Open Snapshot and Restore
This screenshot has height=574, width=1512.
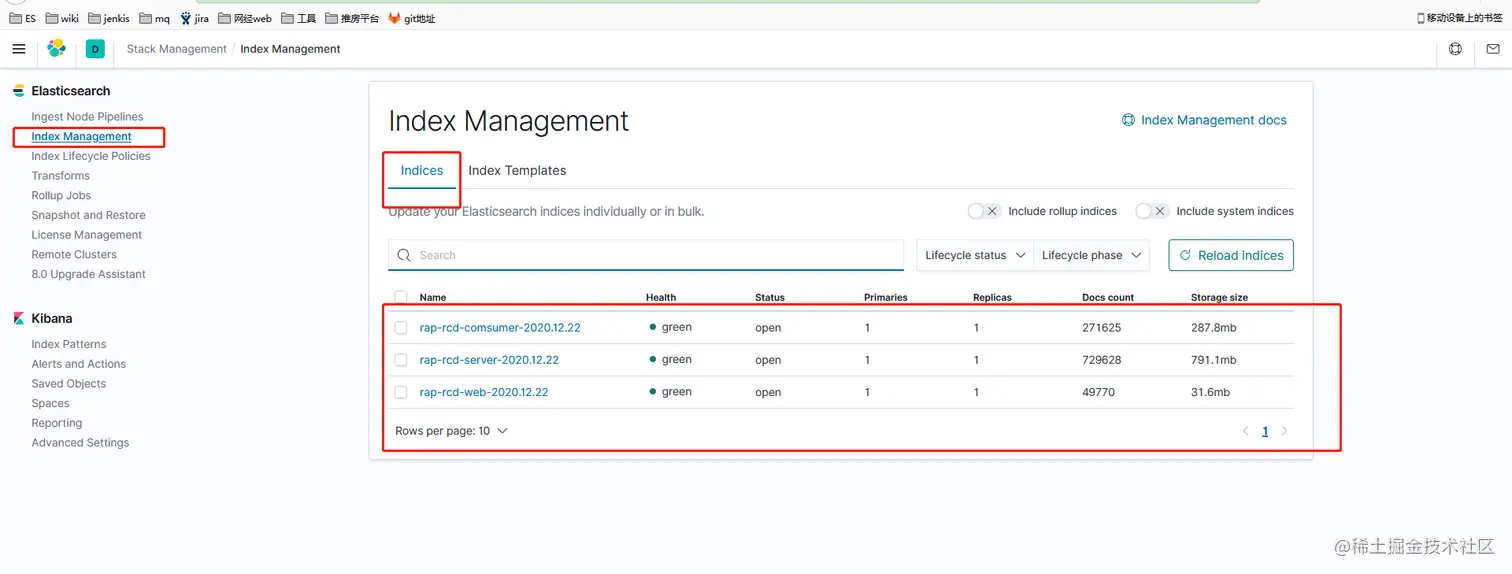pyautogui.click(x=88, y=215)
